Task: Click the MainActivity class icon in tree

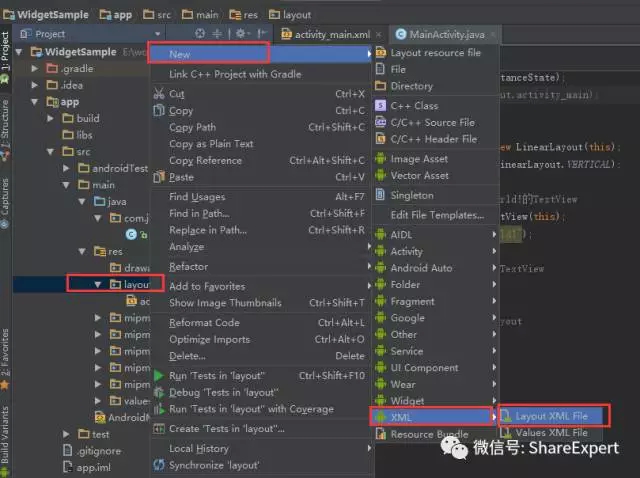Action: (131, 234)
